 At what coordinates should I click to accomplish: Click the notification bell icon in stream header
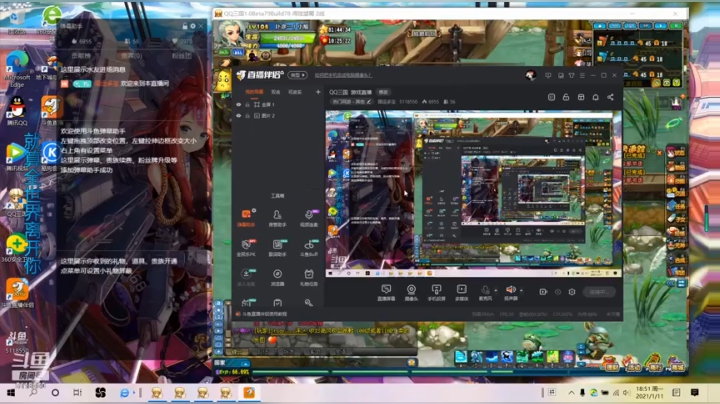click(596, 97)
